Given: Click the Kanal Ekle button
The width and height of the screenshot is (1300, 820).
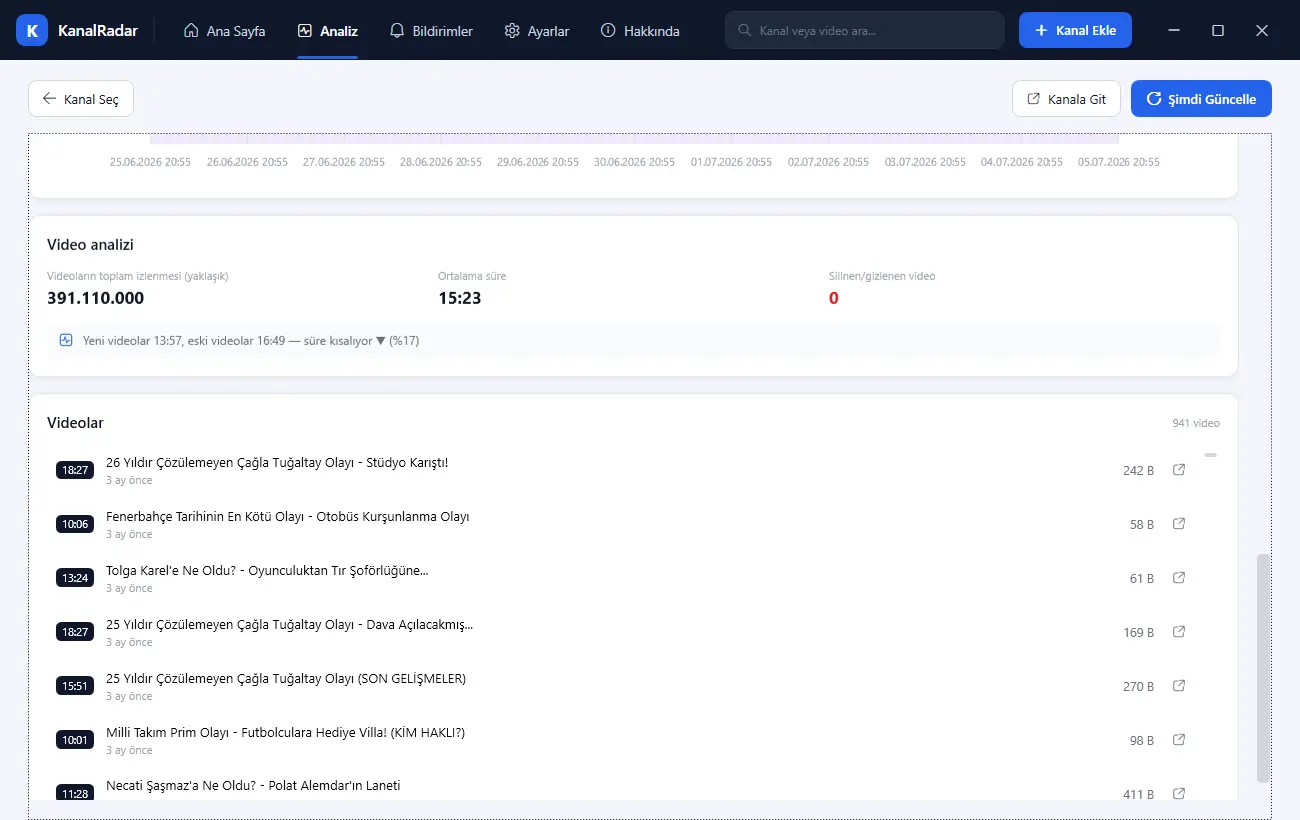Looking at the screenshot, I should tap(1075, 30).
